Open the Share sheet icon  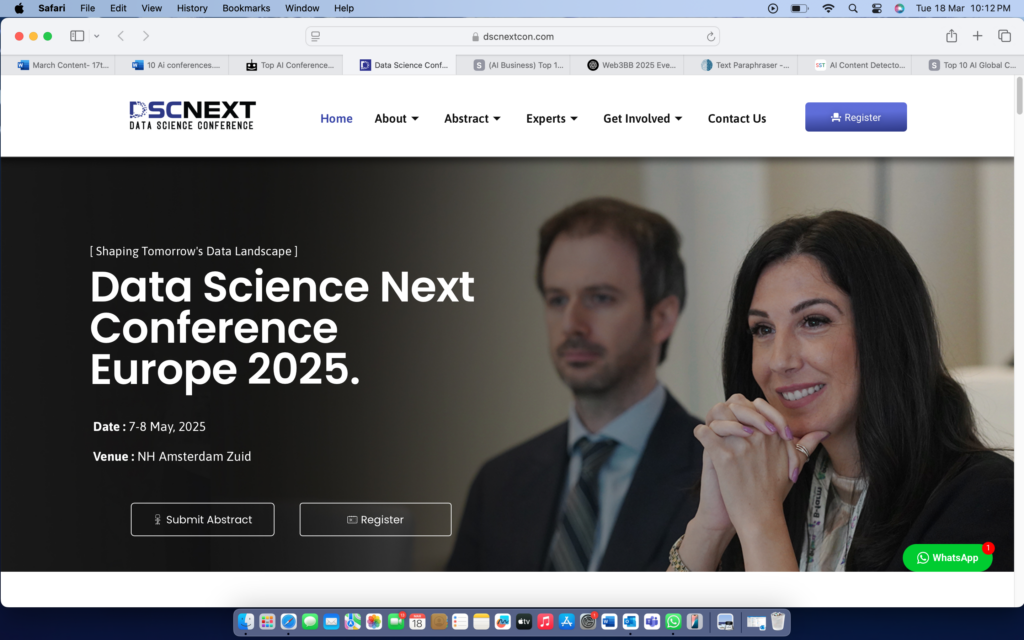tap(952, 36)
